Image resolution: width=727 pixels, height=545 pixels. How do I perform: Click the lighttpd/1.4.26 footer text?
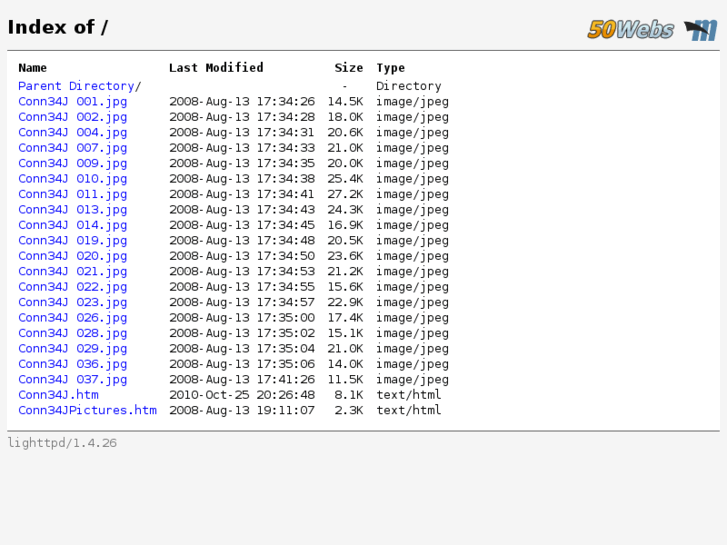tap(62, 443)
